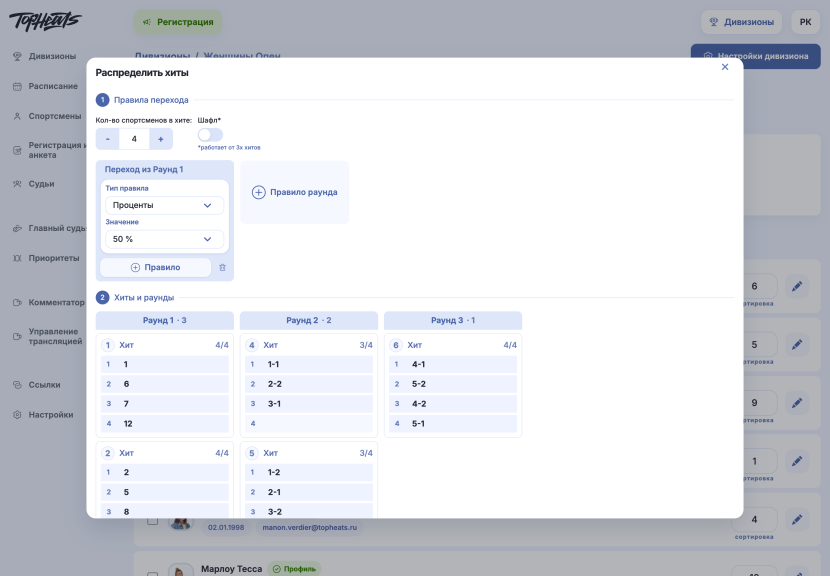The width and height of the screenshot is (830, 576).
Task: Close the Распределить хиты dialog
Action: [725, 67]
